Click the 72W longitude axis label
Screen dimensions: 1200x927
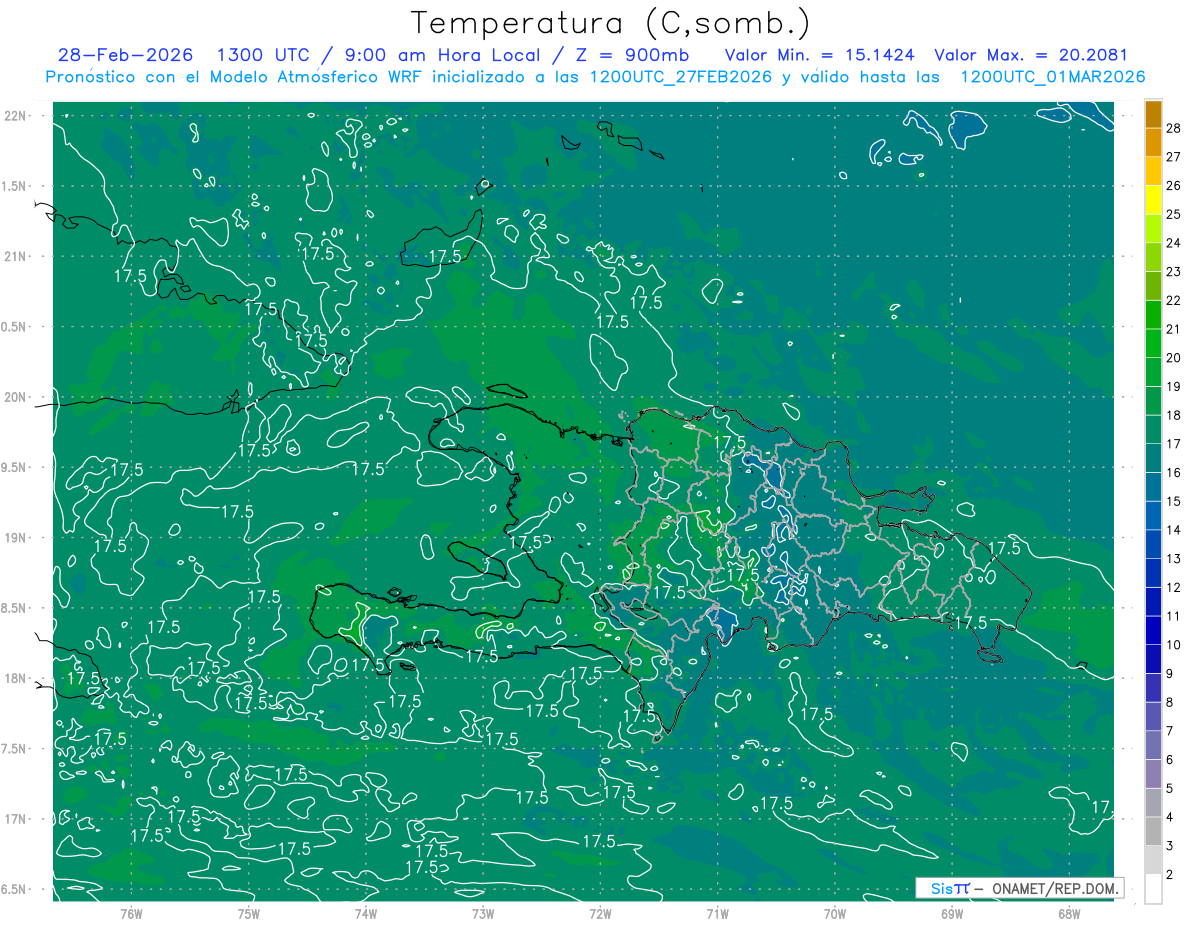click(600, 913)
